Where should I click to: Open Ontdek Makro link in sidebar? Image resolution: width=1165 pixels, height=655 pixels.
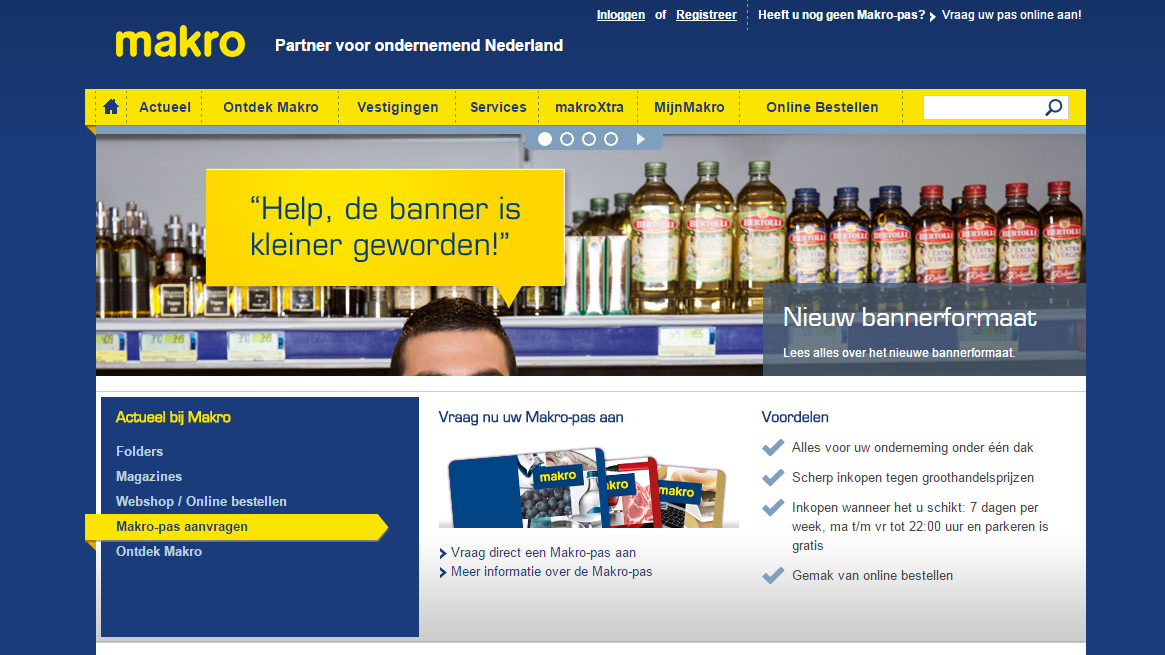158,552
